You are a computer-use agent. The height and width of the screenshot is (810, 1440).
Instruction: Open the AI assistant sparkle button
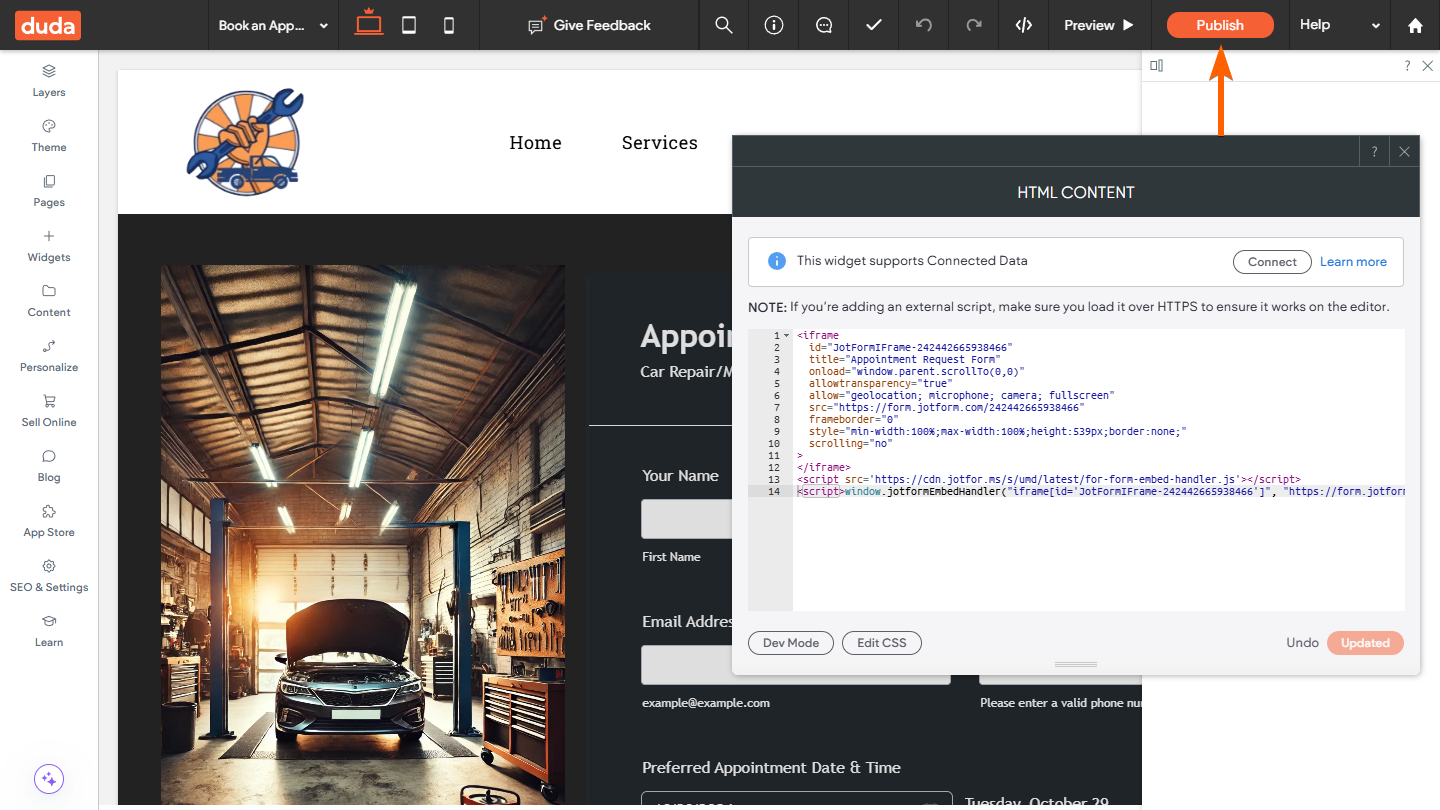coord(49,779)
